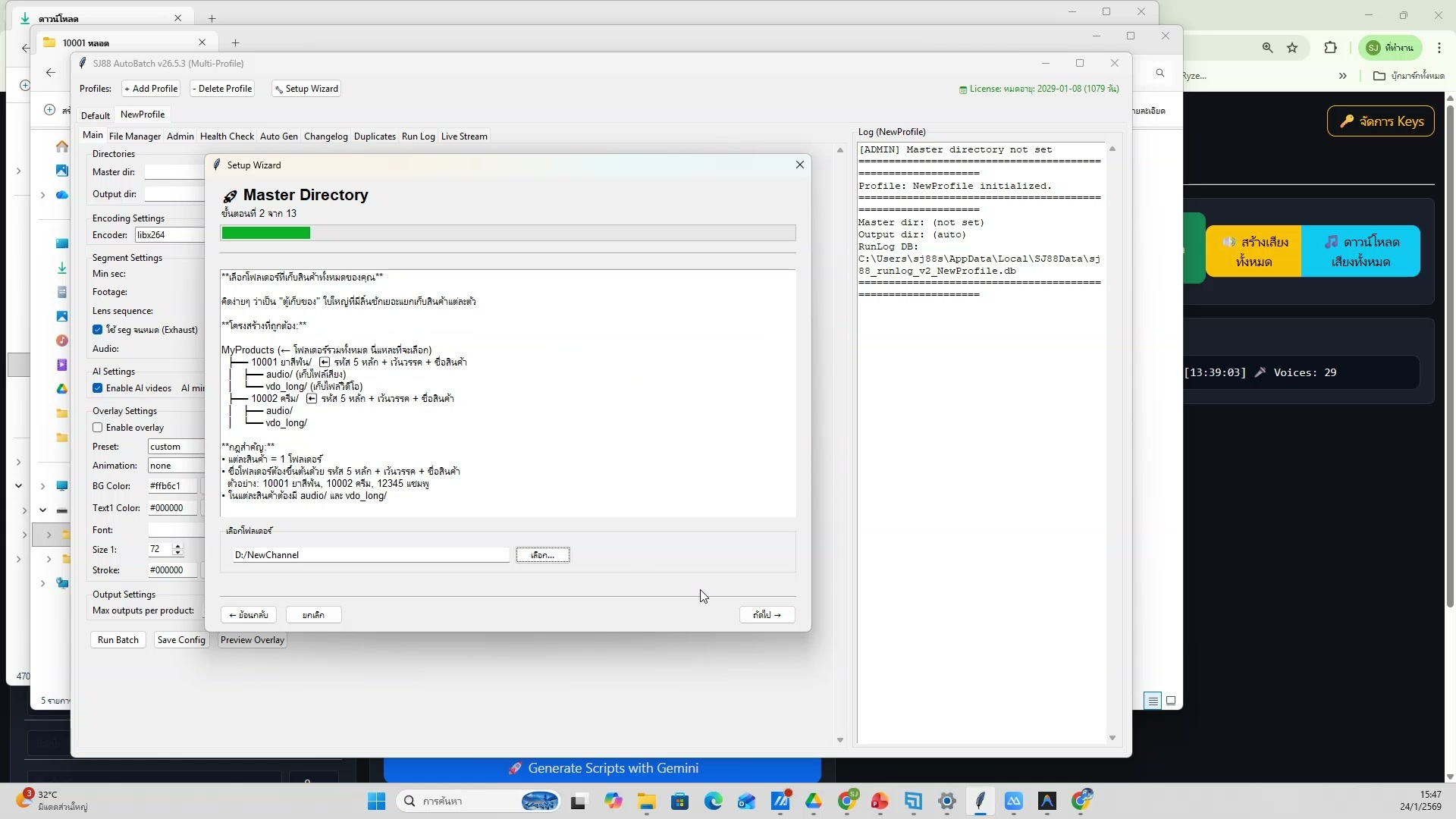The width and height of the screenshot is (1456, 819).
Task: Click the D:/NewChannel folder path field
Action: pos(369,554)
